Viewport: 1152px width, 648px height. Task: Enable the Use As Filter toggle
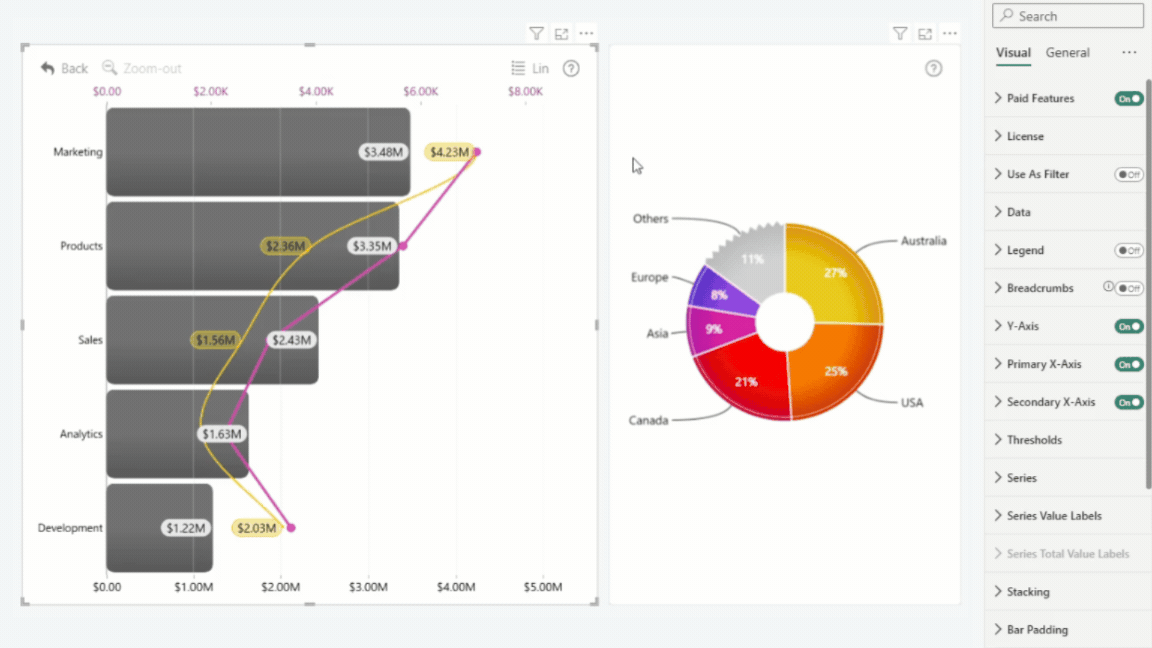[x=1128, y=174]
